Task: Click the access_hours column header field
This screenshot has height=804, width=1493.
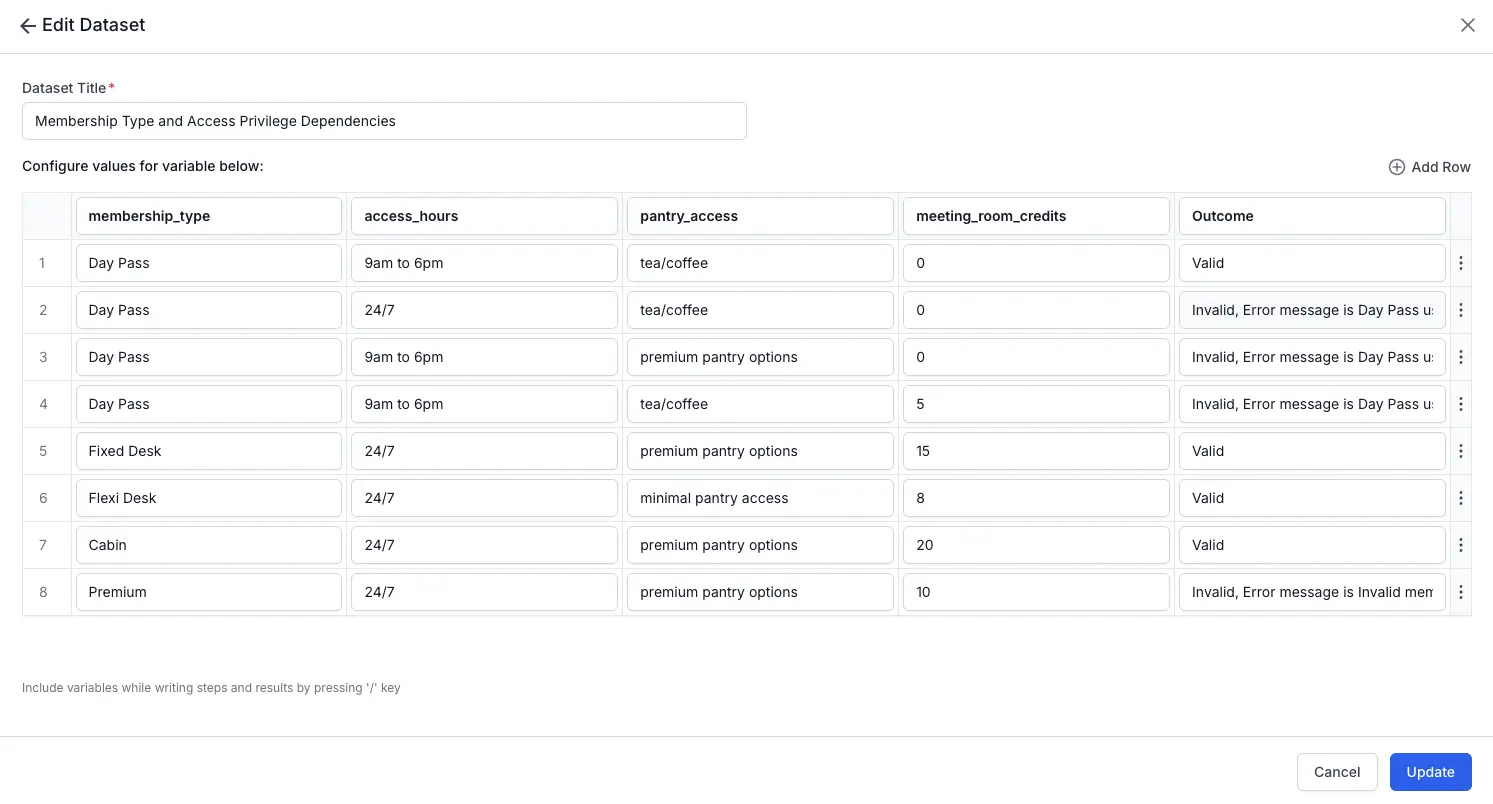Action: 484,216
